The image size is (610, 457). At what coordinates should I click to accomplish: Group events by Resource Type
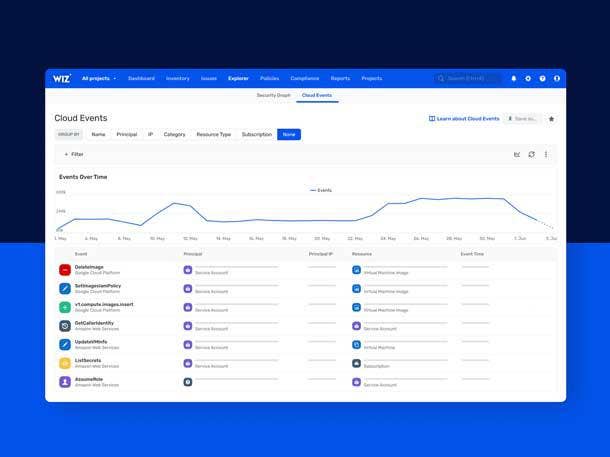(x=213, y=134)
